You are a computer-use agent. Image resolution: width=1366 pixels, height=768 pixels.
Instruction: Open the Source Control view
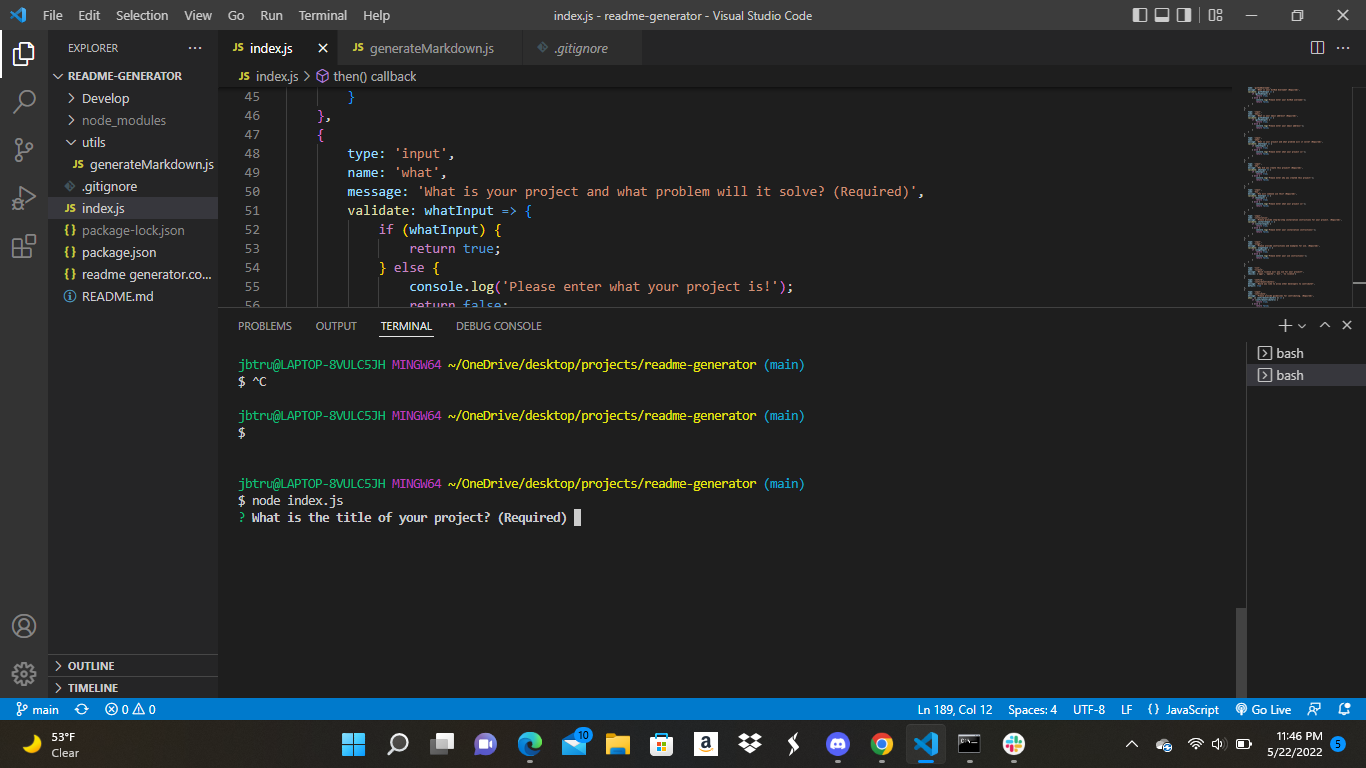[24, 149]
